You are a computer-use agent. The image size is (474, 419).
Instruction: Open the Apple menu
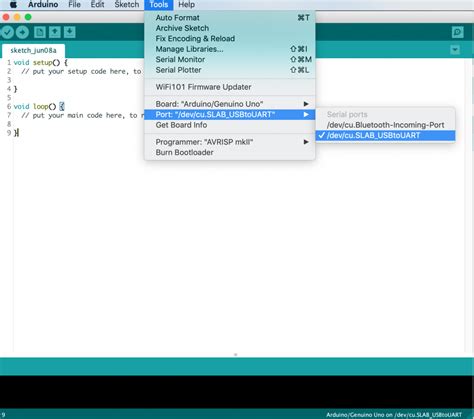pos(13,5)
